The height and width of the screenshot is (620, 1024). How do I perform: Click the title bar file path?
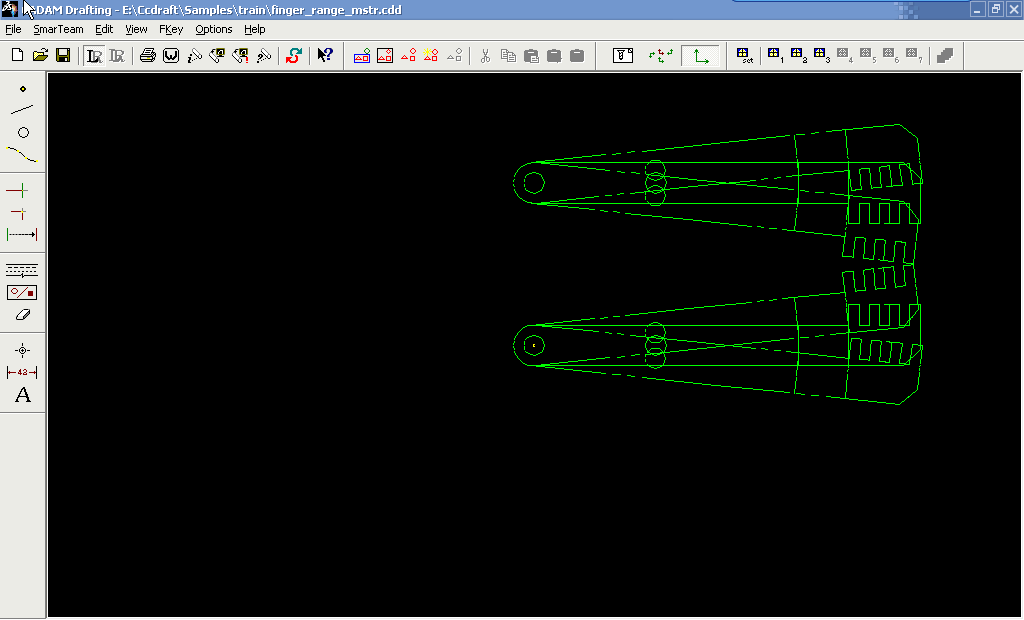262,10
